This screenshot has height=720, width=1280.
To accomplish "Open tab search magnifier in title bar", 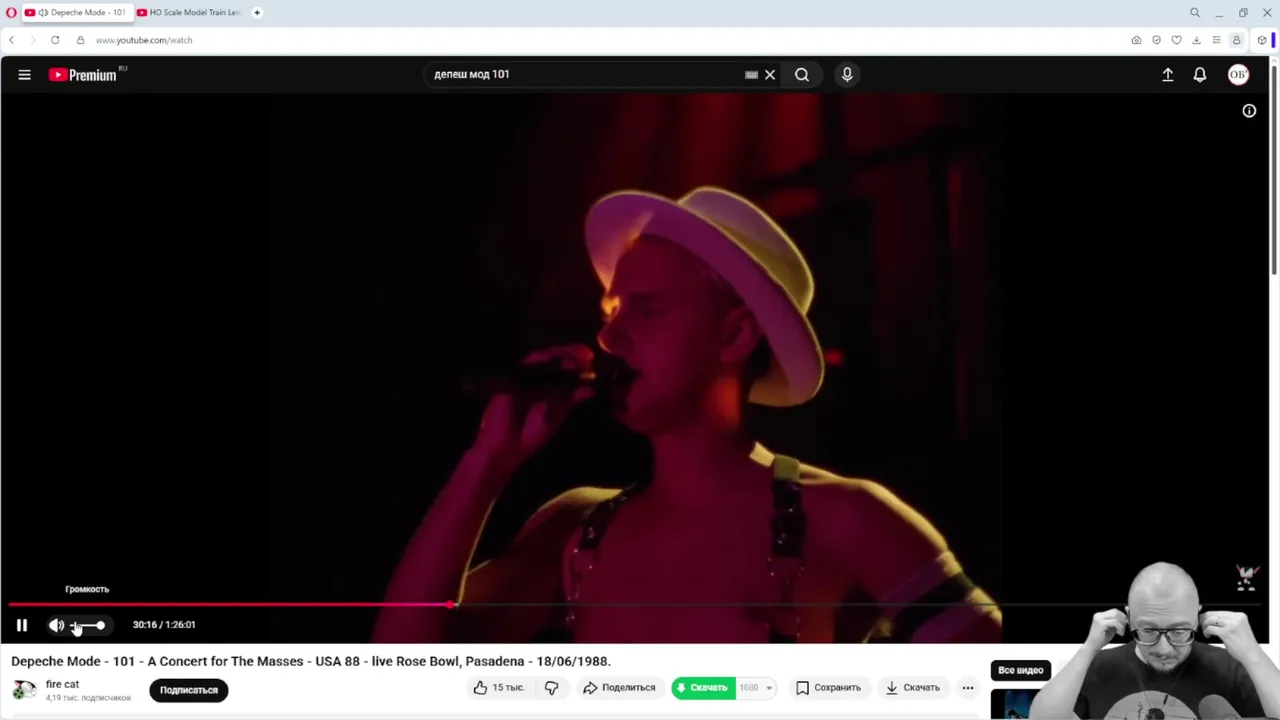I will pyautogui.click(x=1194, y=12).
